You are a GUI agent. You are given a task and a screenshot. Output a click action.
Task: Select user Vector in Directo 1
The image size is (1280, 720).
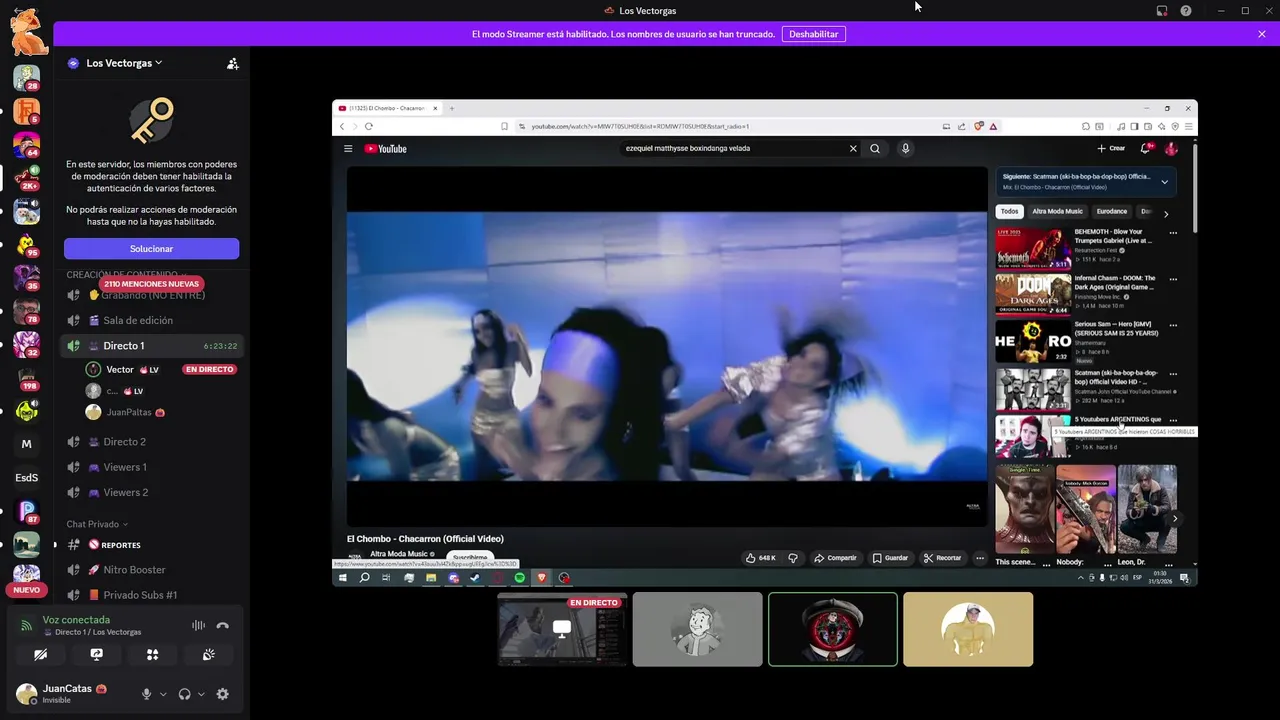click(120, 370)
